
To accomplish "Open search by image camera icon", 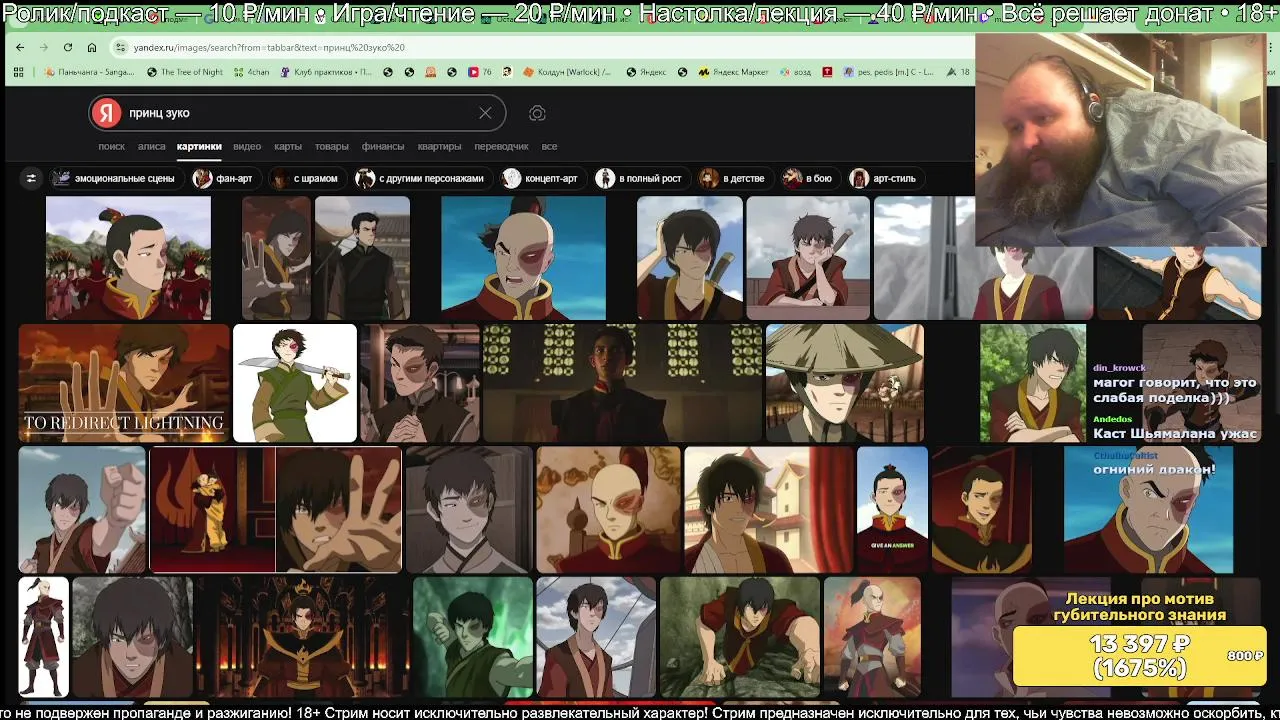I will point(537,113).
